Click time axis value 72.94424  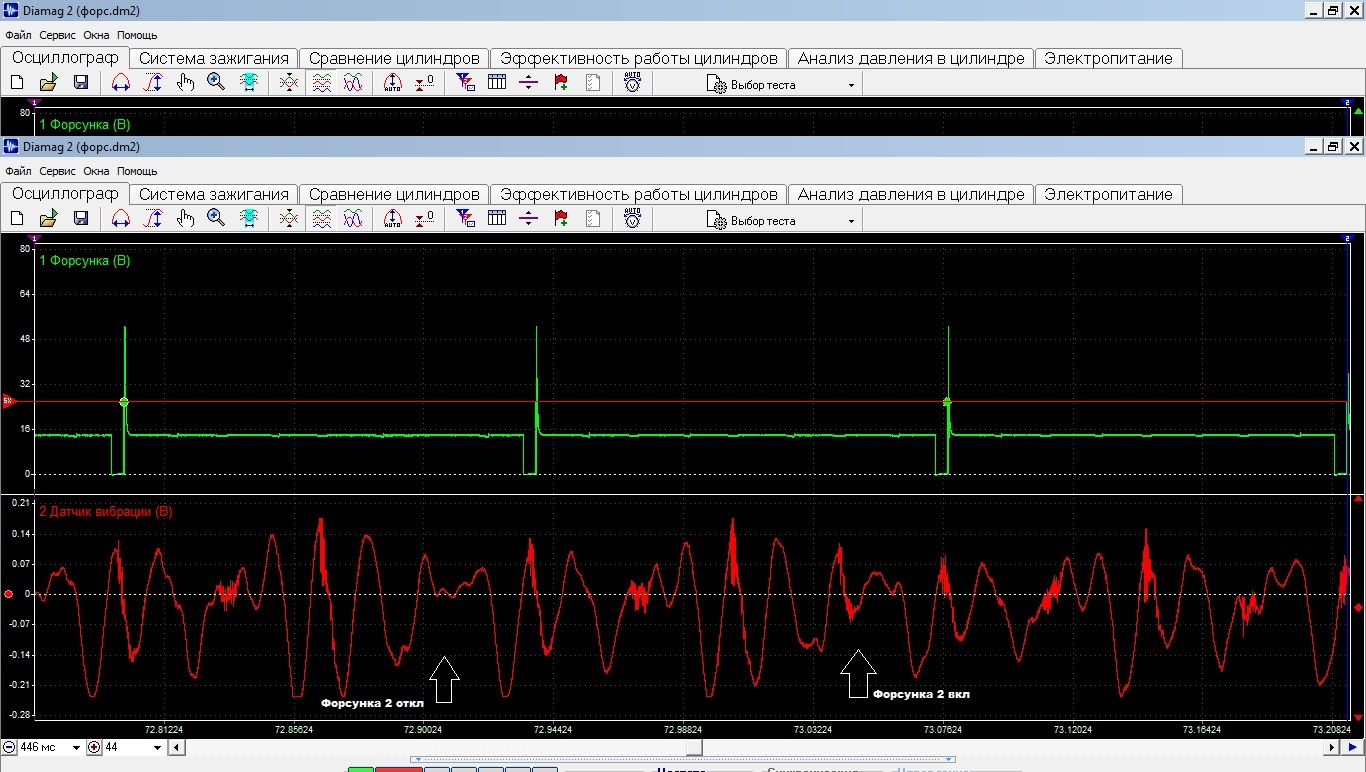[554, 730]
